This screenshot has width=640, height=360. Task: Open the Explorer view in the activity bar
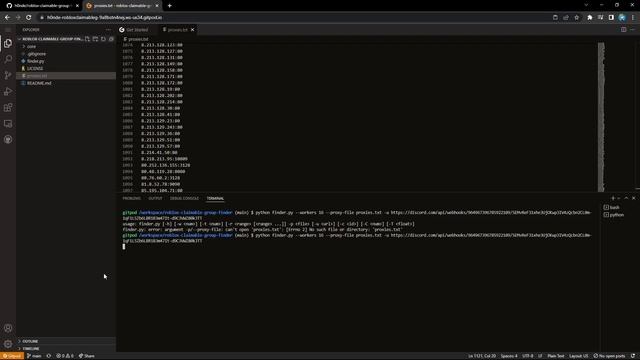tap(8, 43)
